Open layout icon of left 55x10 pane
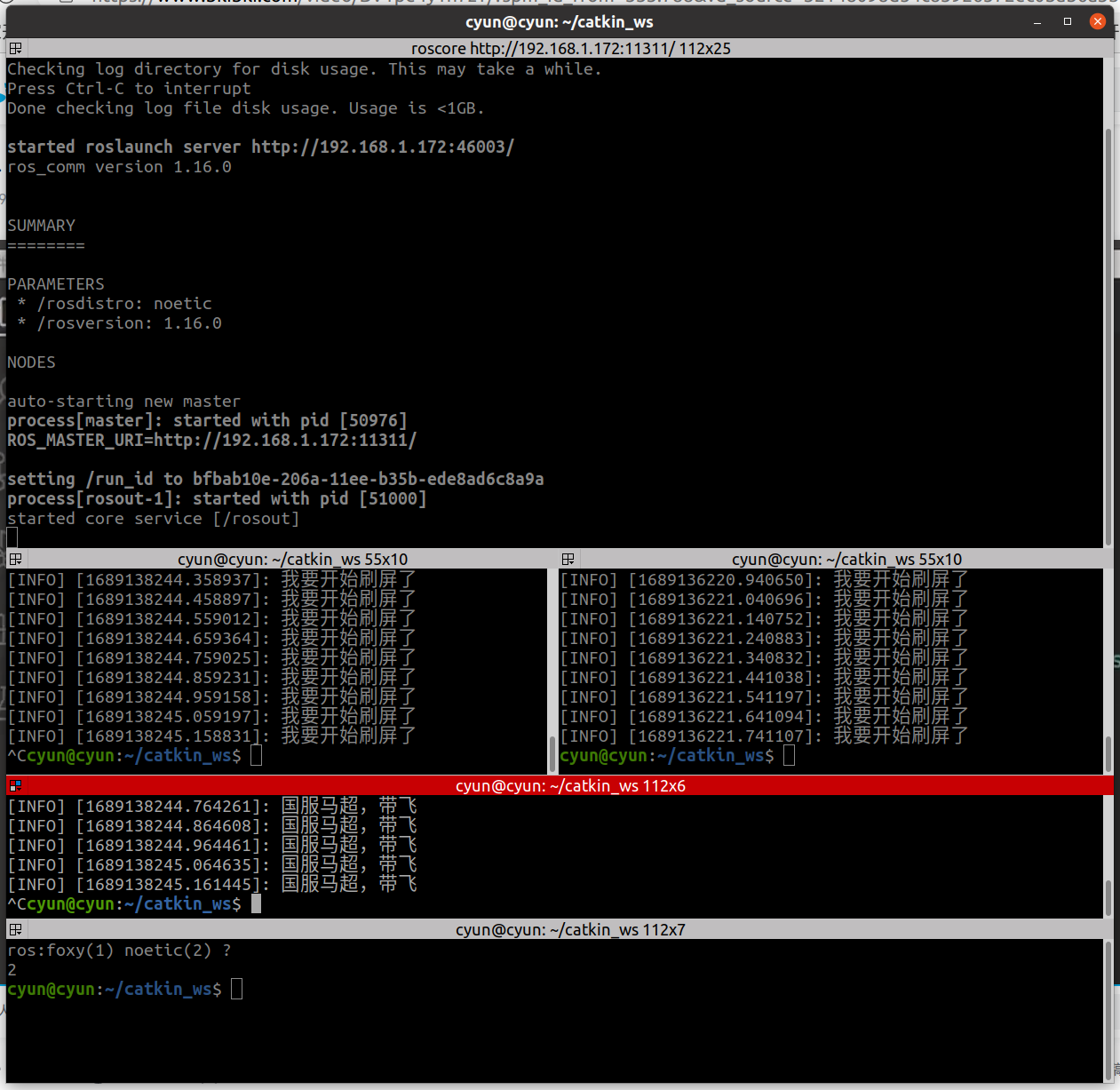The width and height of the screenshot is (1120, 1090). click(x=16, y=559)
